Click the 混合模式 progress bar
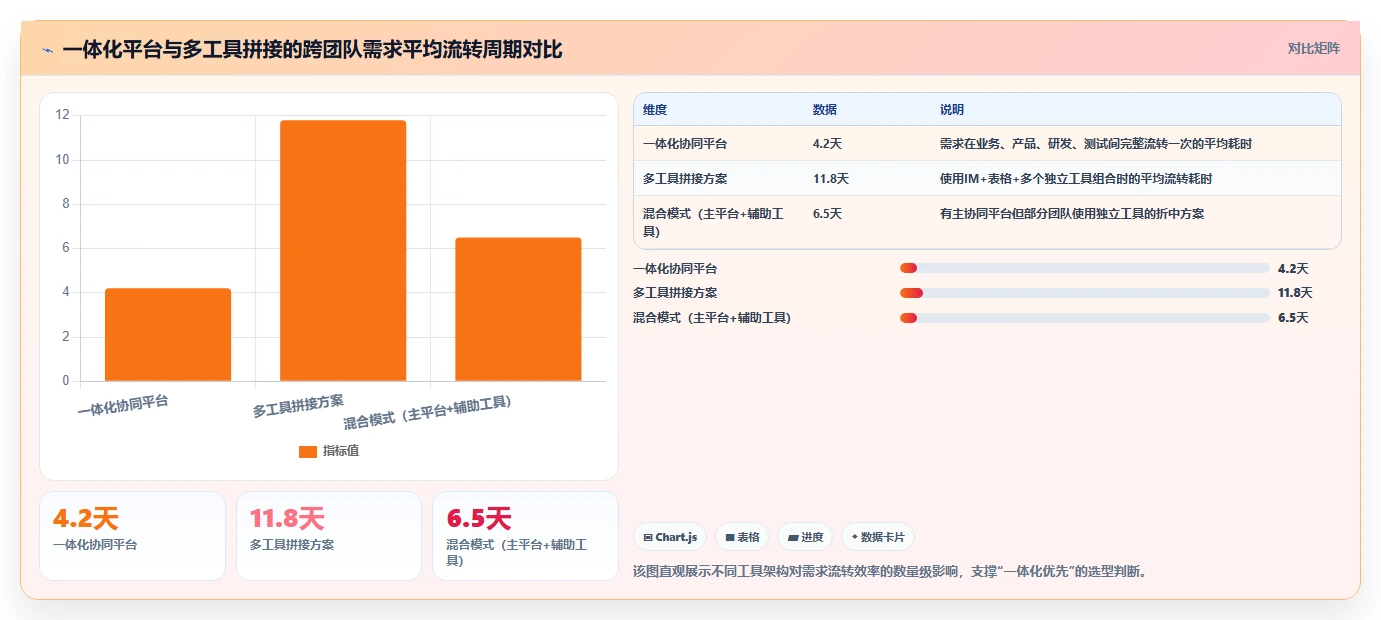This screenshot has width=1381, height=620. pos(1085,318)
